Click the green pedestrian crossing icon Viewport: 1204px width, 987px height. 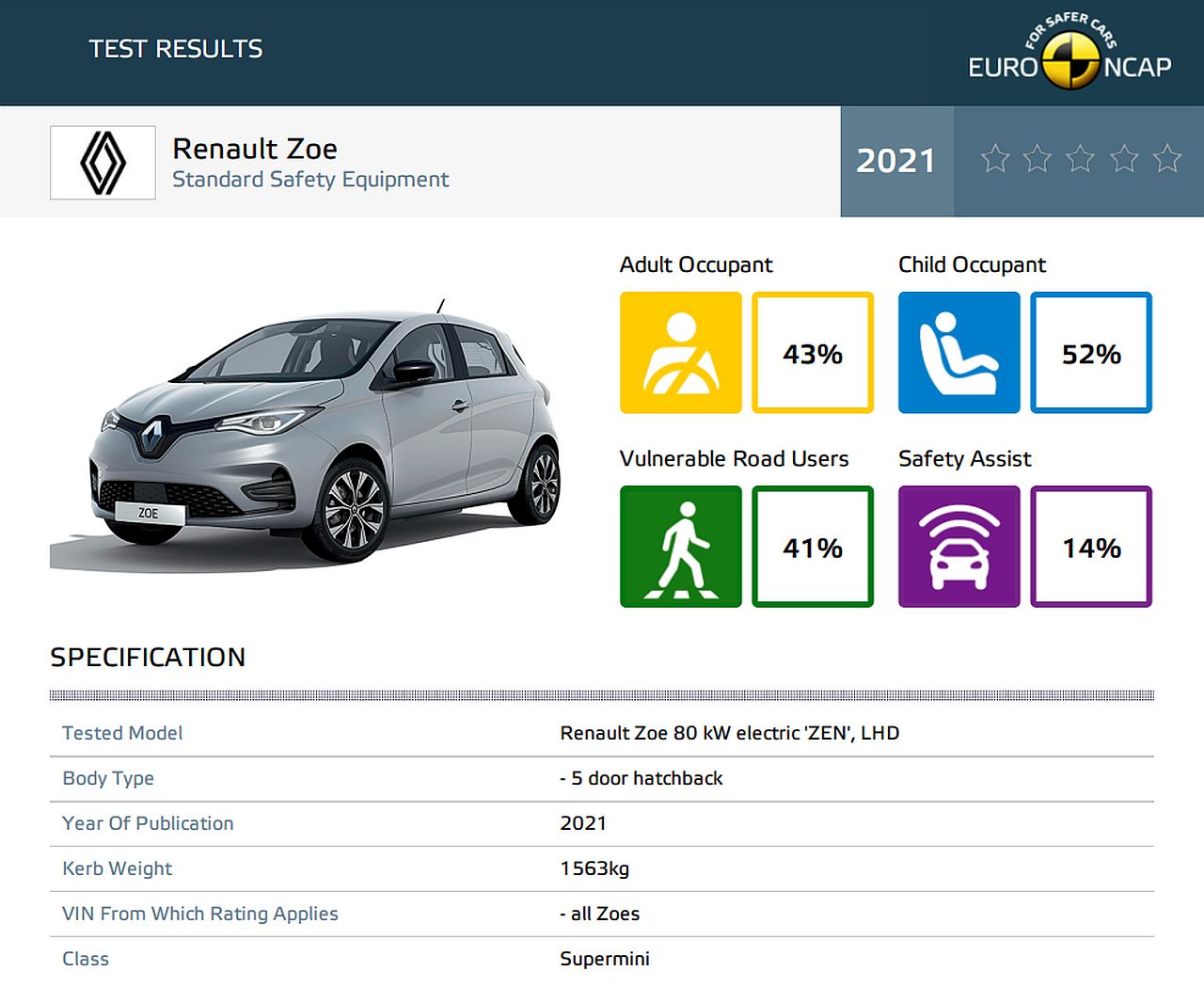tap(681, 547)
